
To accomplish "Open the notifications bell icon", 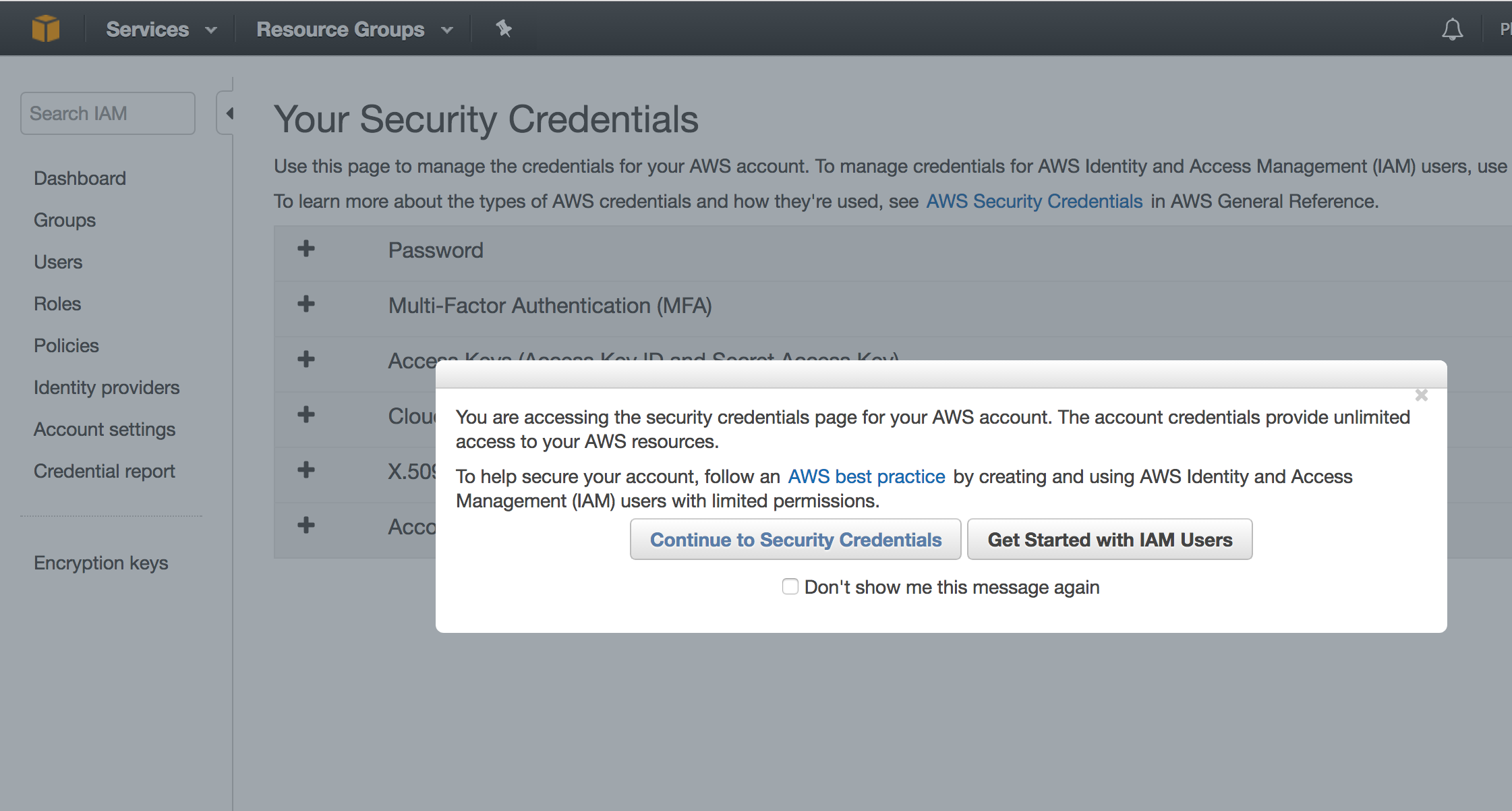I will [x=1452, y=30].
